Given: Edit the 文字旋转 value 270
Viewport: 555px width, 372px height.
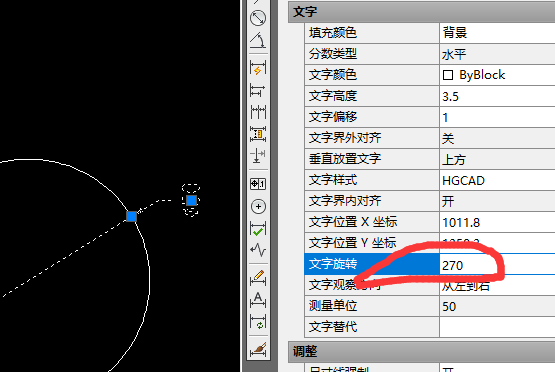Looking at the screenshot, I should pyautogui.click(x=497, y=264).
